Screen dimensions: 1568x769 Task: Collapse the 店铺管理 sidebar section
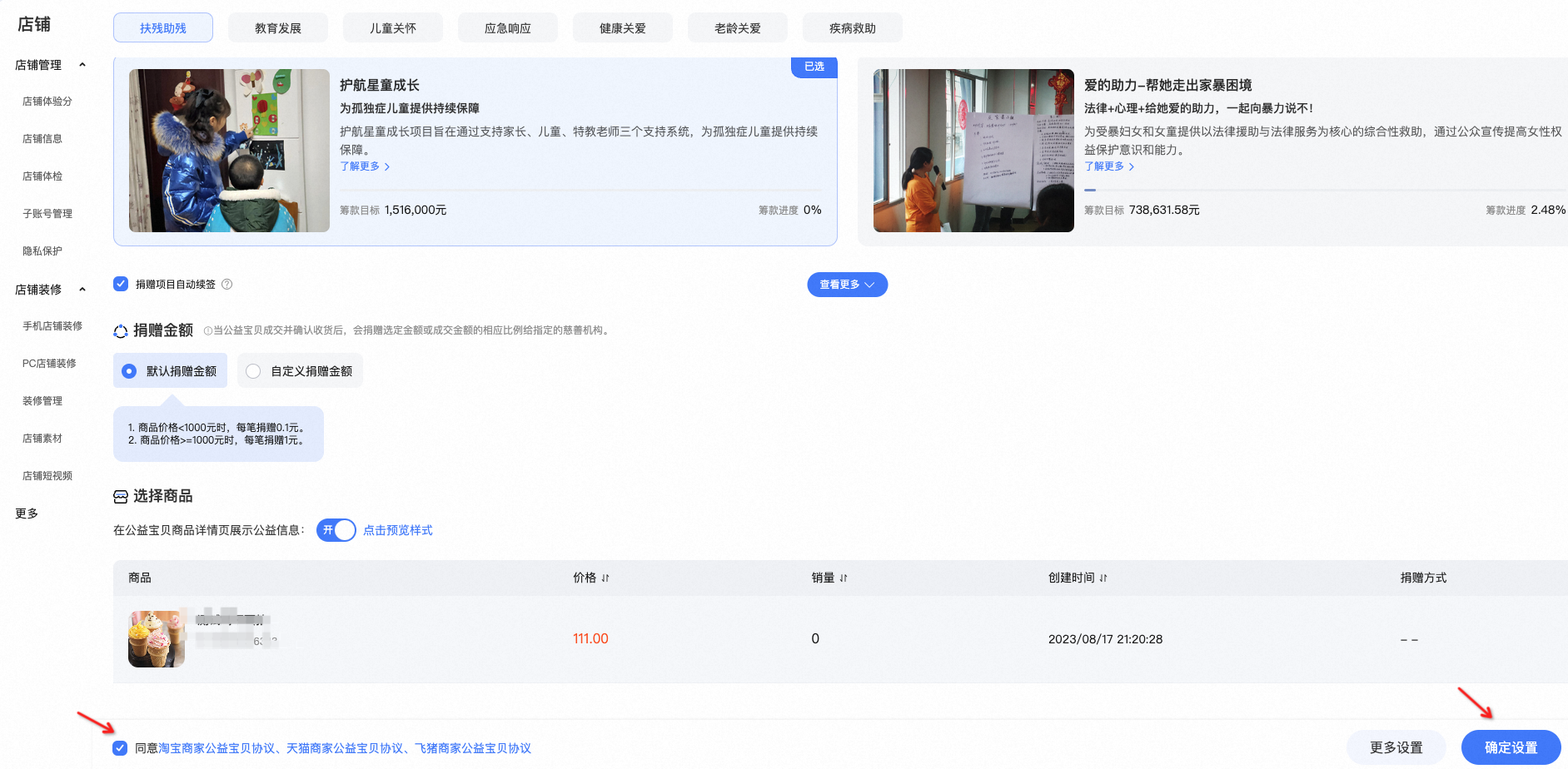pos(82,65)
